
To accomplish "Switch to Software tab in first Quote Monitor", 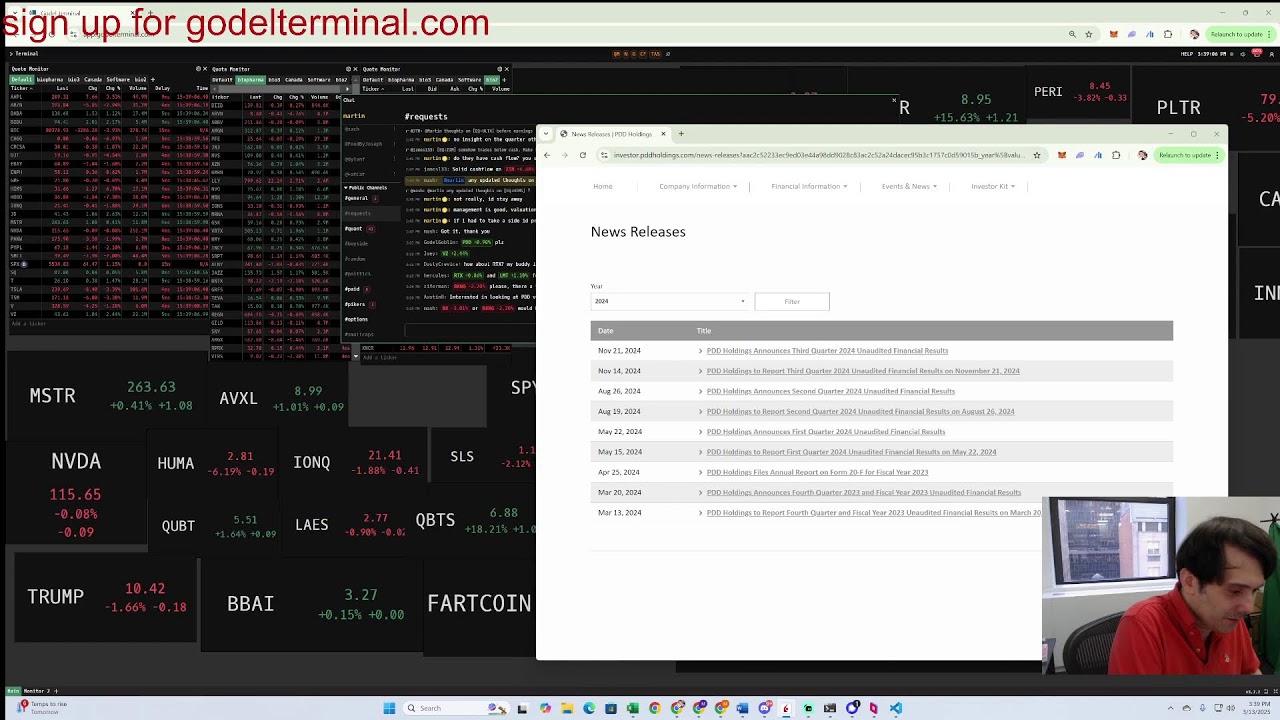I will pyautogui.click(x=119, y=79).
